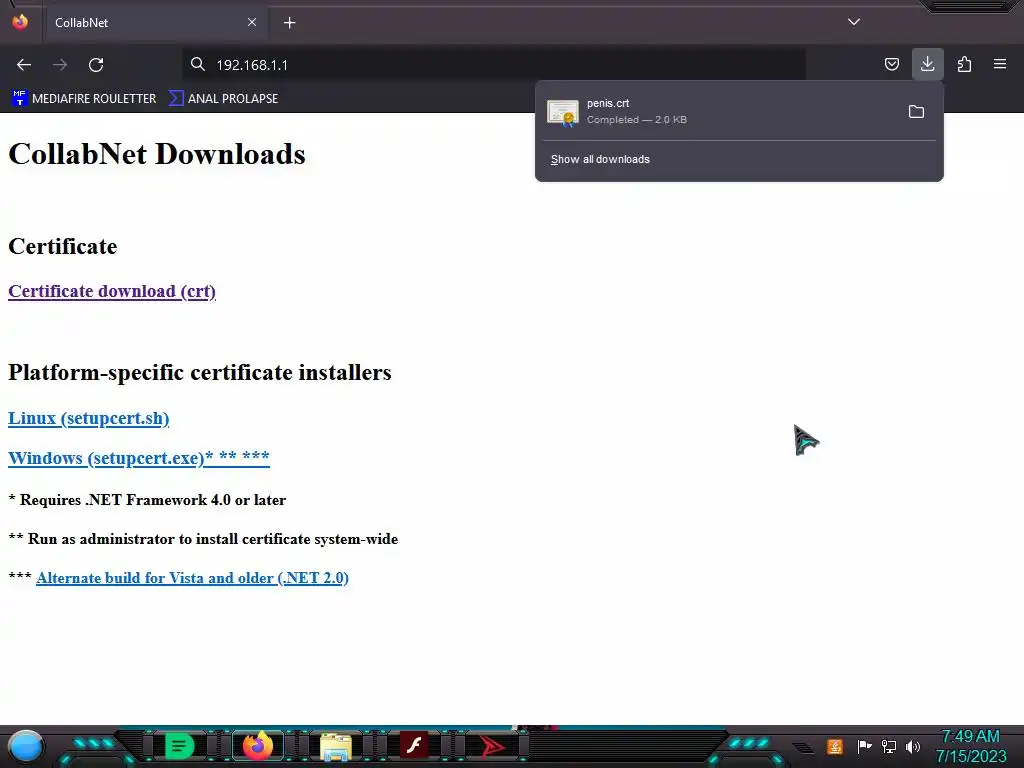Open the Action Center flag icon
This screenshot has width=1024, height=768.
[864, 746]
